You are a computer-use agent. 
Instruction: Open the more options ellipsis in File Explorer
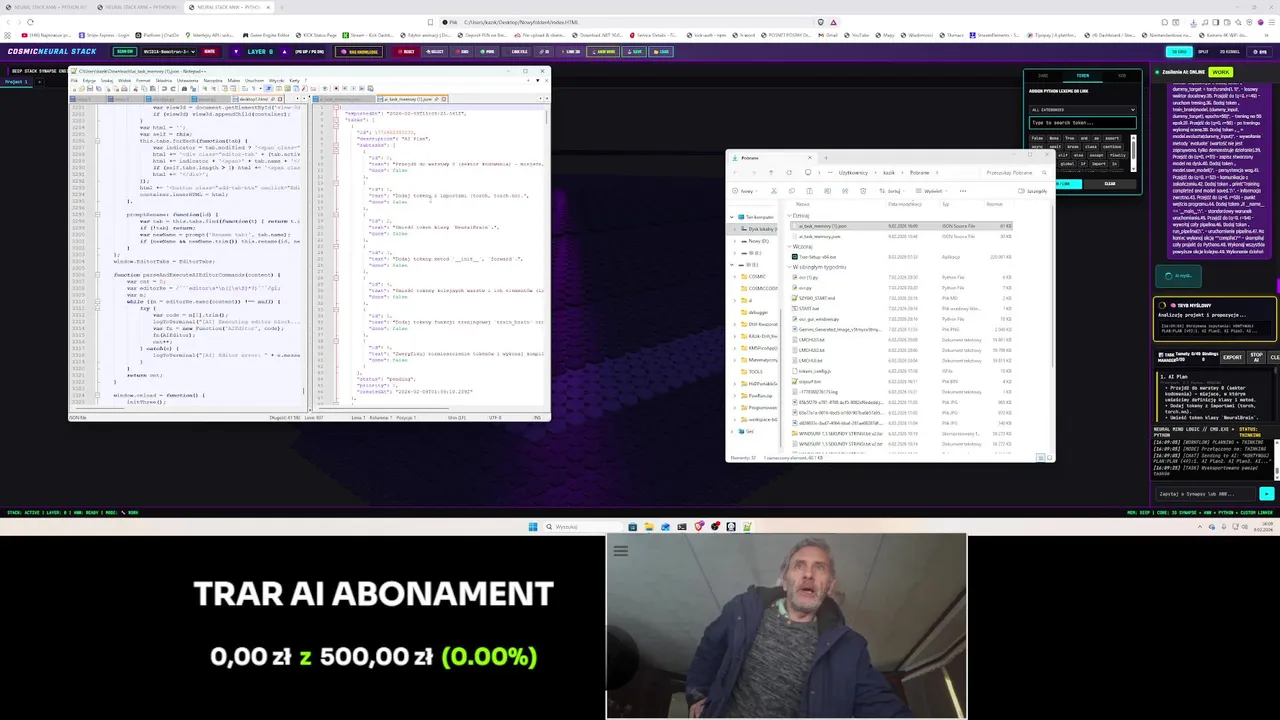click(x=963, y=191)
